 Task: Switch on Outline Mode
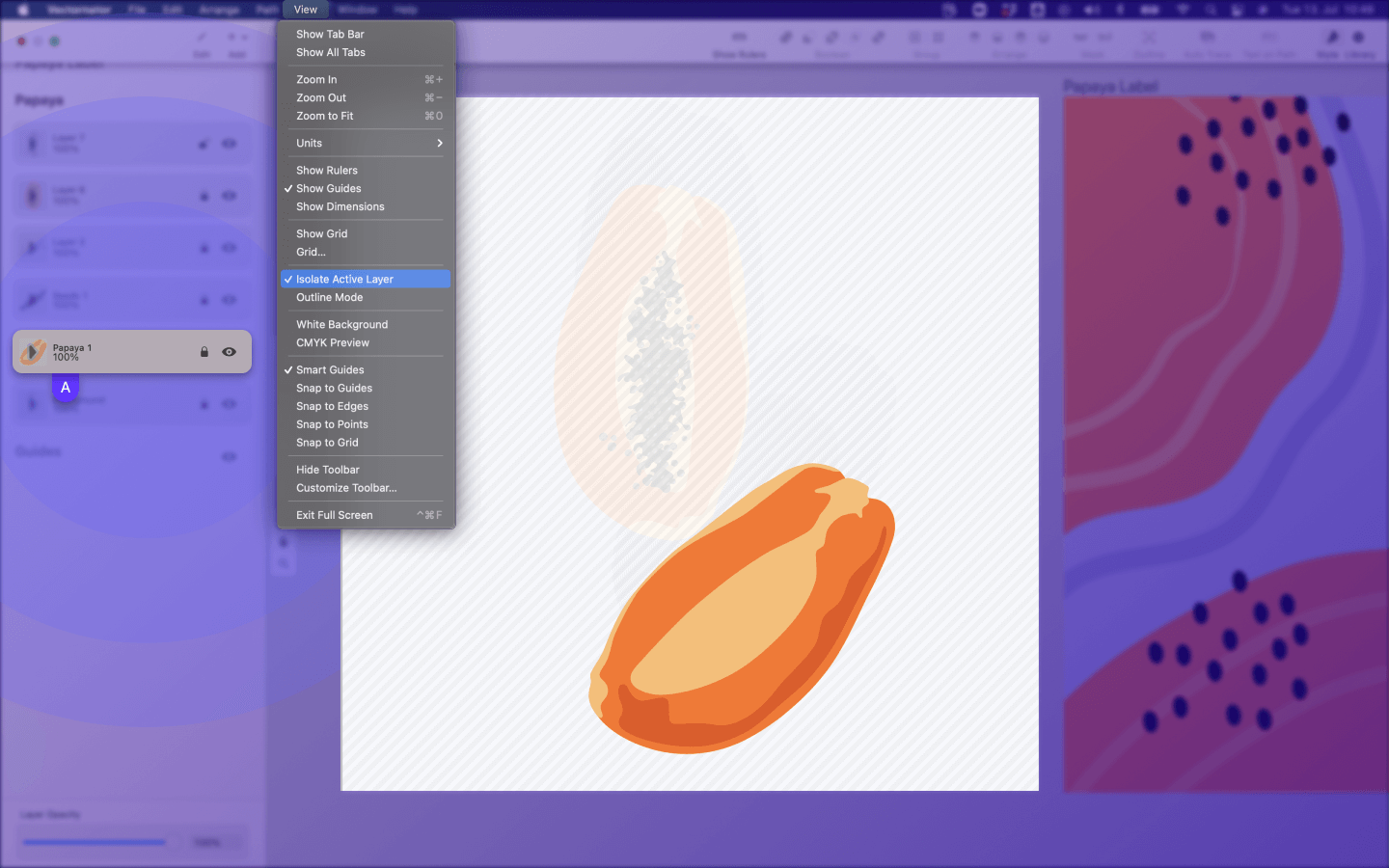point(366,297)
